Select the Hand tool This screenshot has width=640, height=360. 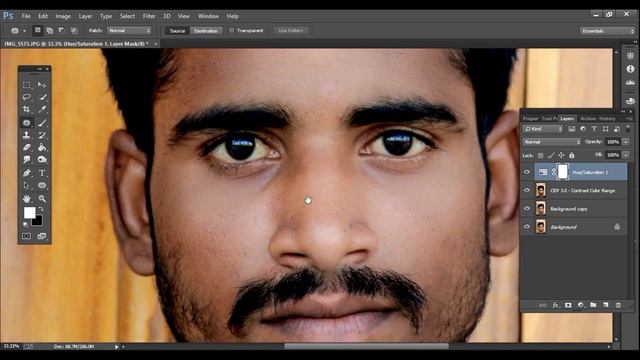27,199
